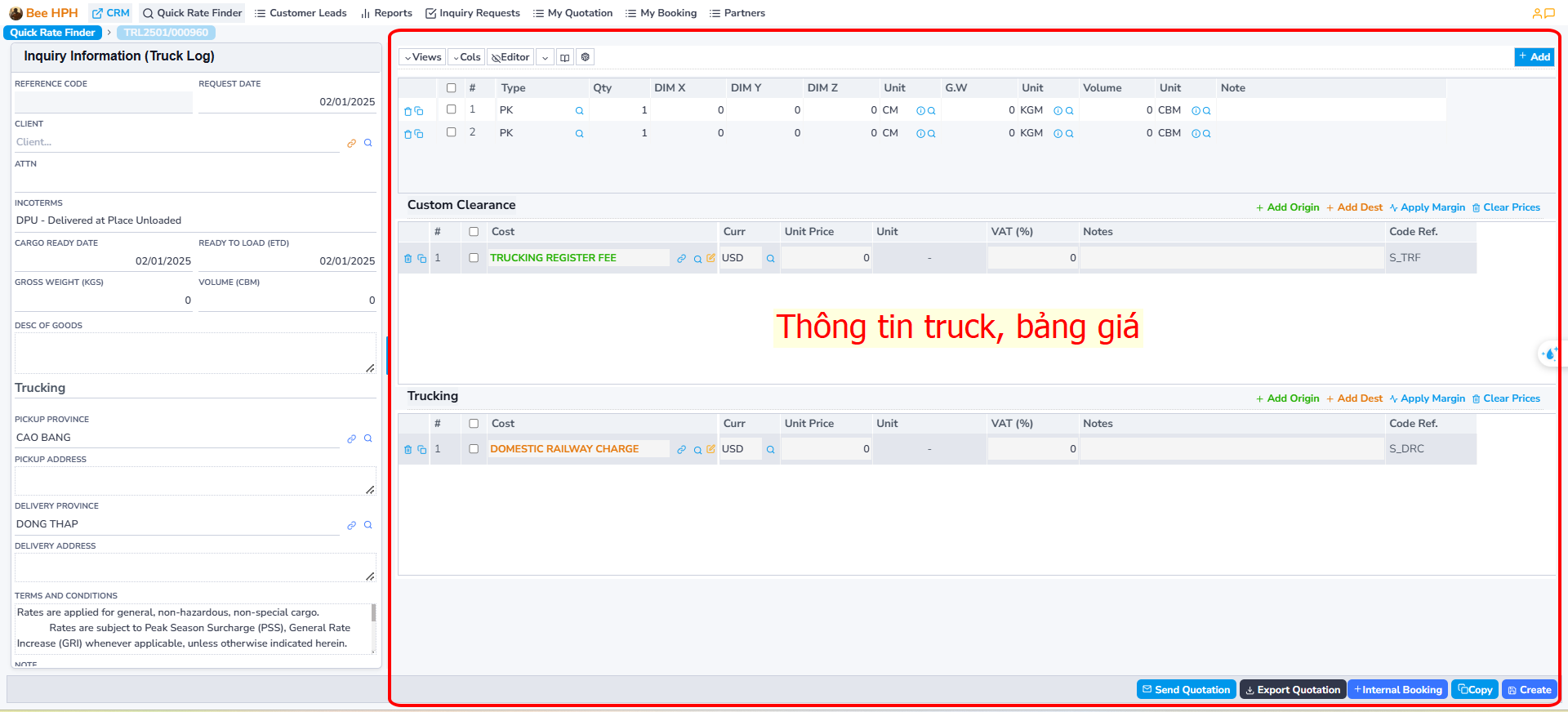Search currency for DOMESTIC RAILWAY CHARGE row
Screen dimensions: 1568x712
pyautogui.click(x=770, y=450)
